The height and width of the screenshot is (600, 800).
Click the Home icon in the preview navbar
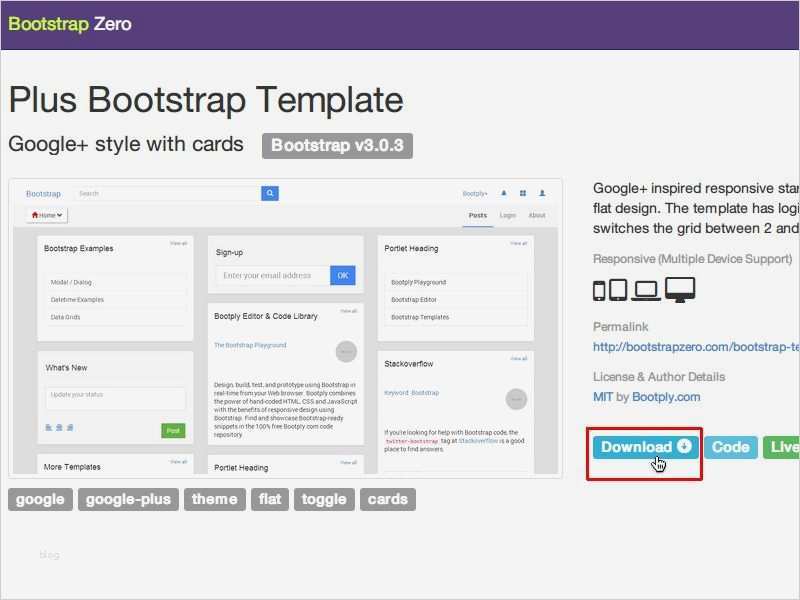tap(35, 215)
